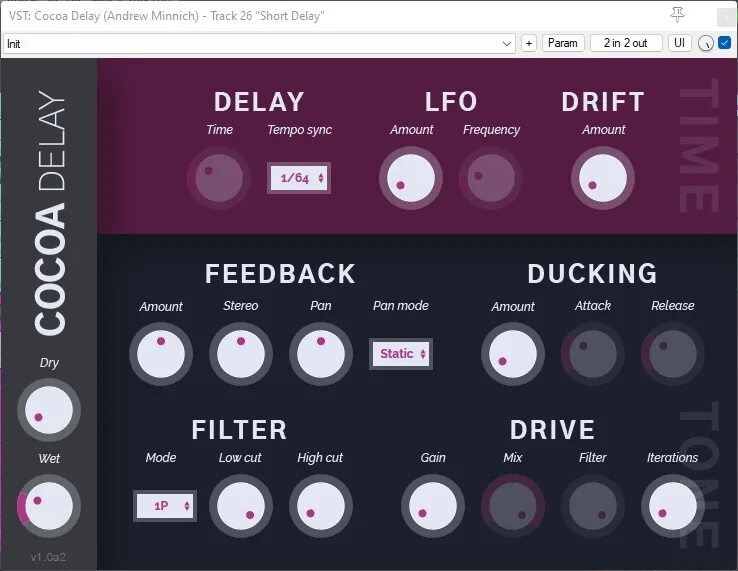Click the Dry level knob

point(49,410)
